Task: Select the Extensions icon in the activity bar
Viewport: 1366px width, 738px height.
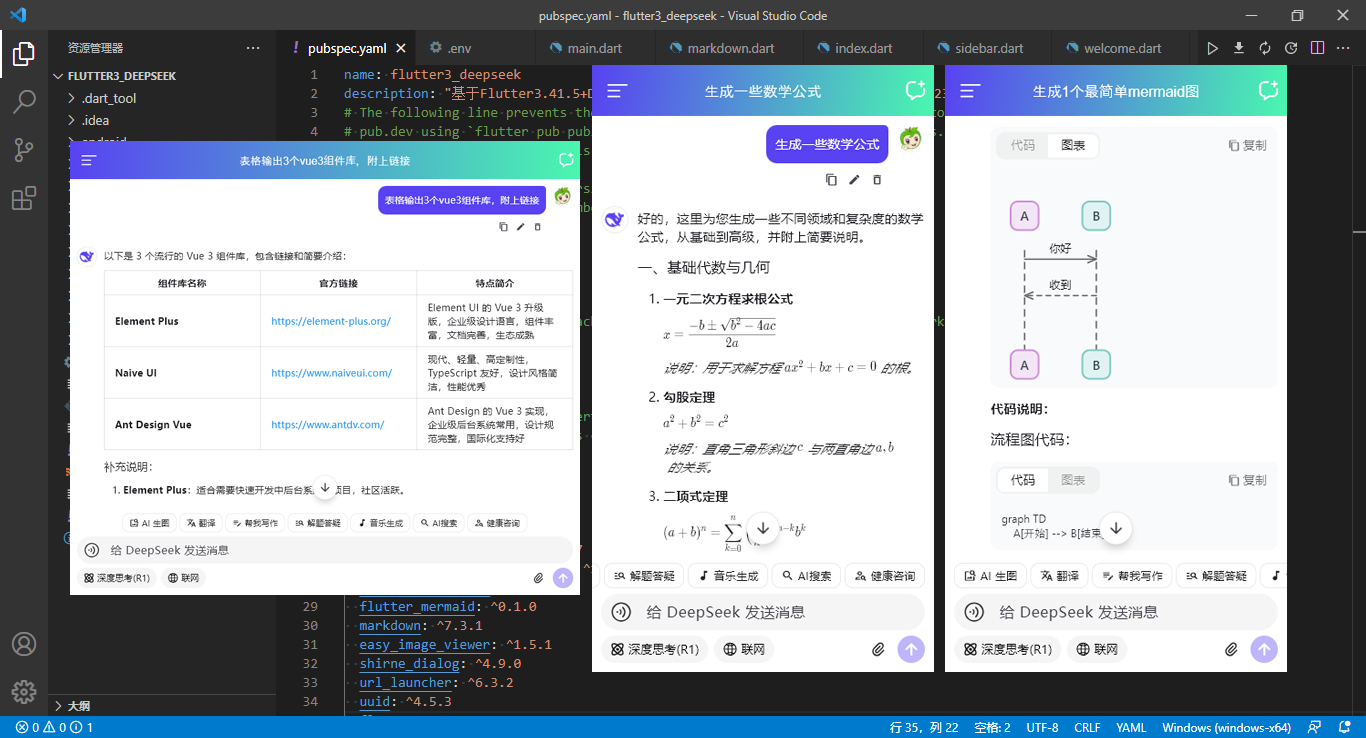Action: click(x=24, y=198)
